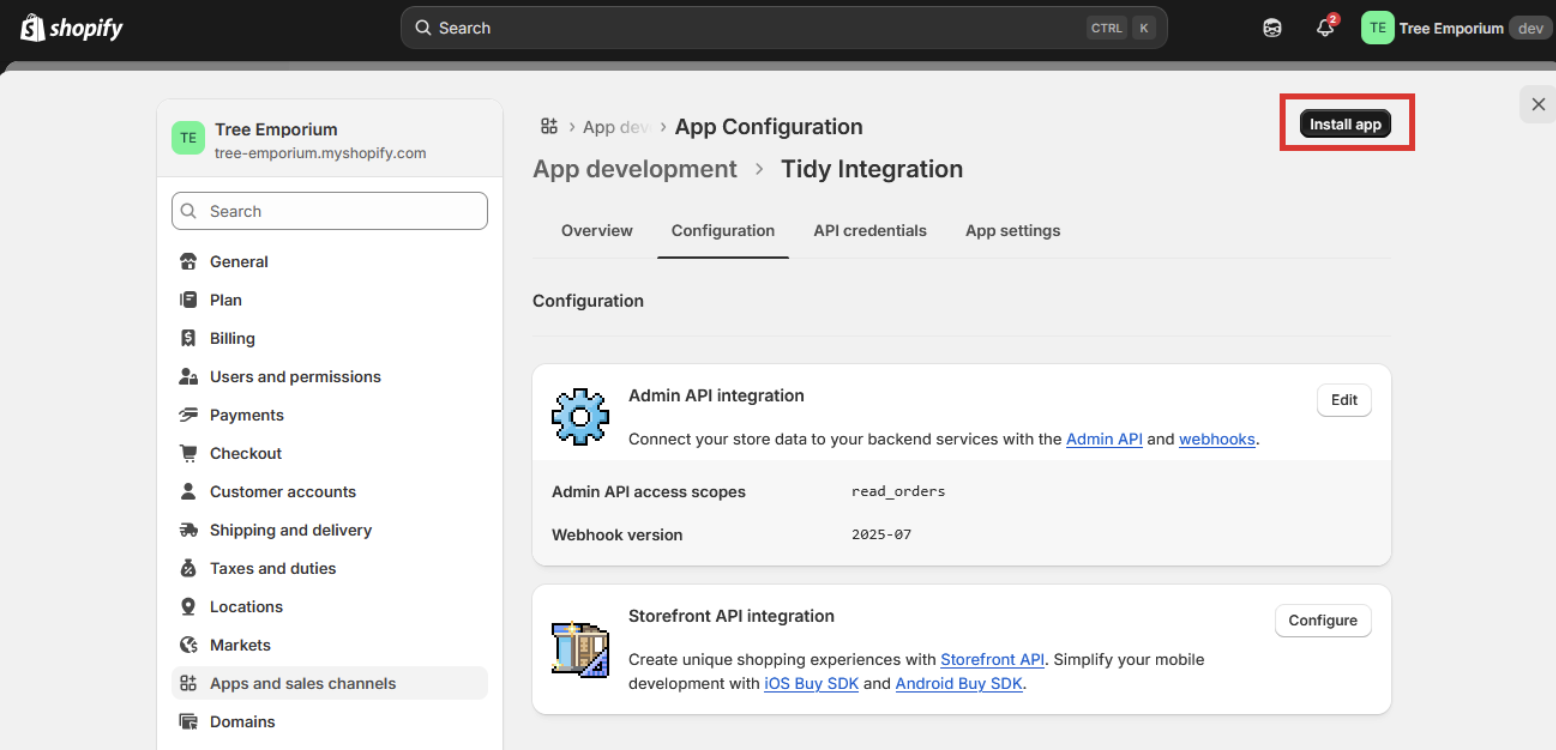Click the Shopify logo
This screenshot has width=1556, height=750.
(x=72, y=28)
